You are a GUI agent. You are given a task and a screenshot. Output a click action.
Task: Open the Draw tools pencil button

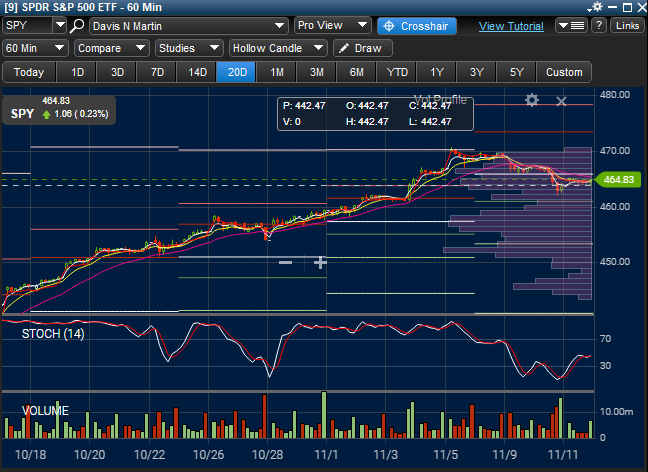pyautogui.click(x=362, y=48)
